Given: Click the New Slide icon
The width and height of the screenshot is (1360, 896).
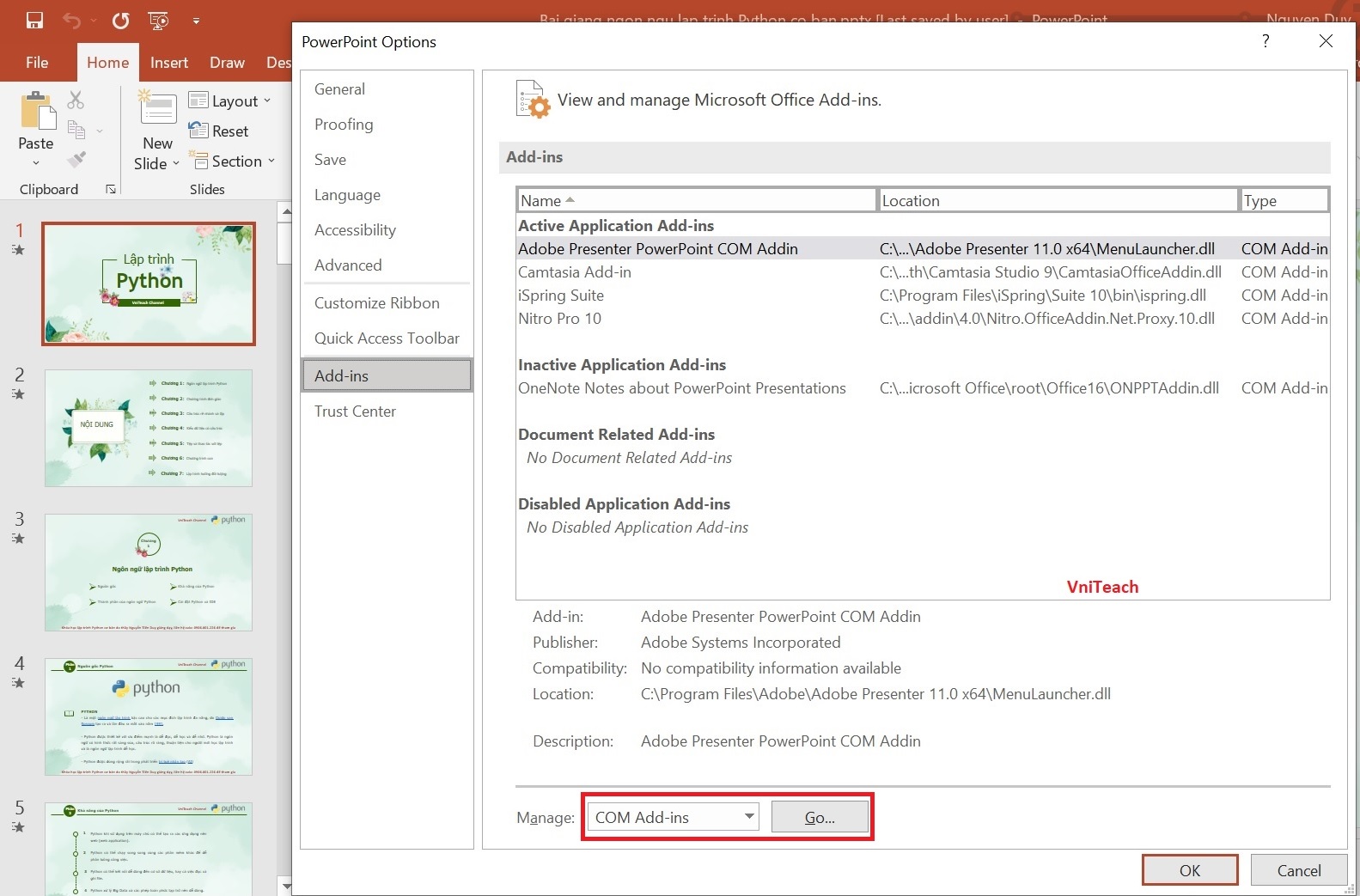Looking at the screenshot, I should (x=157, y=112).
